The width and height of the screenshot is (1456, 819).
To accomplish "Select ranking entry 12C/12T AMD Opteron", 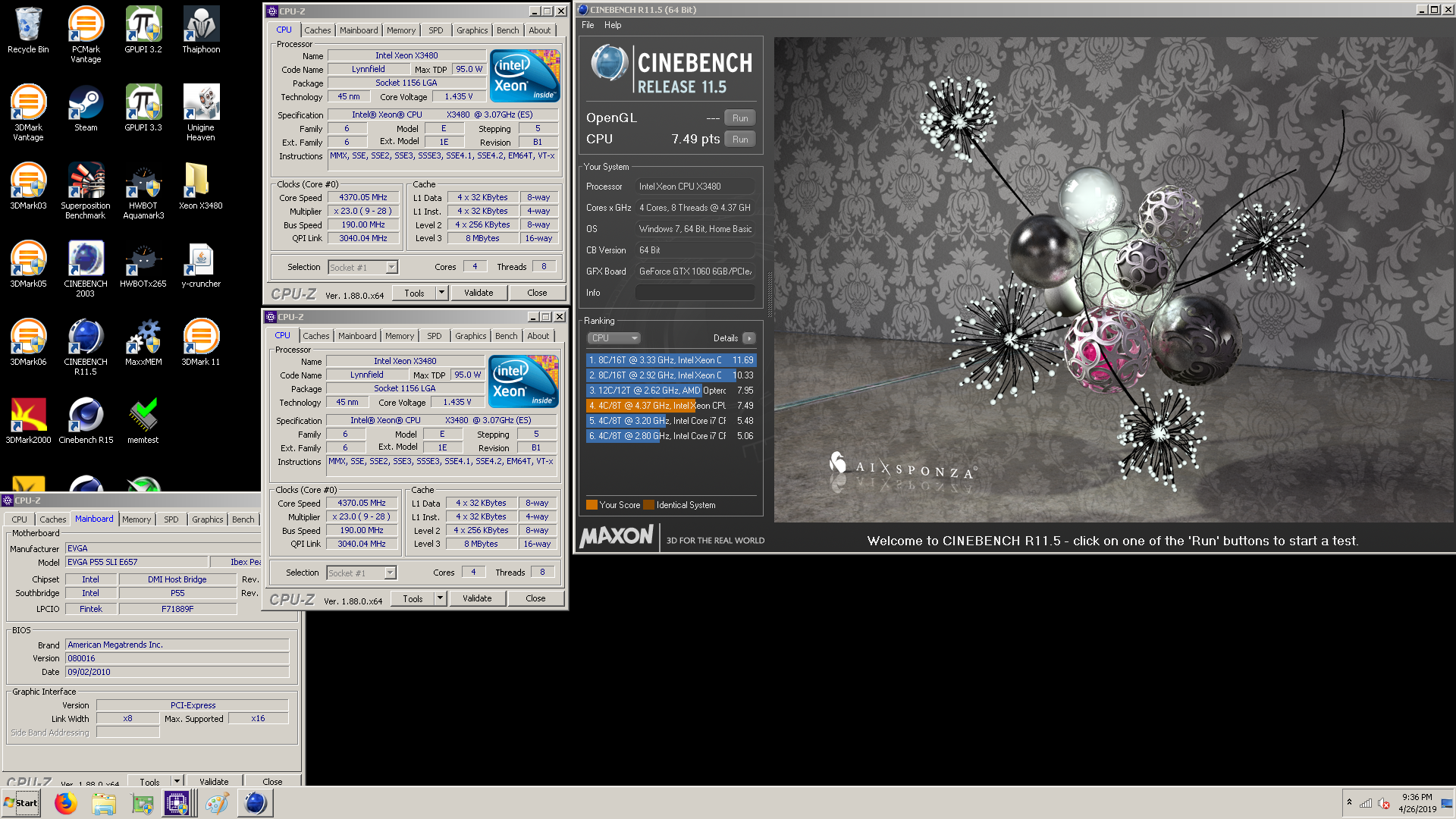I will pos(670,391).
